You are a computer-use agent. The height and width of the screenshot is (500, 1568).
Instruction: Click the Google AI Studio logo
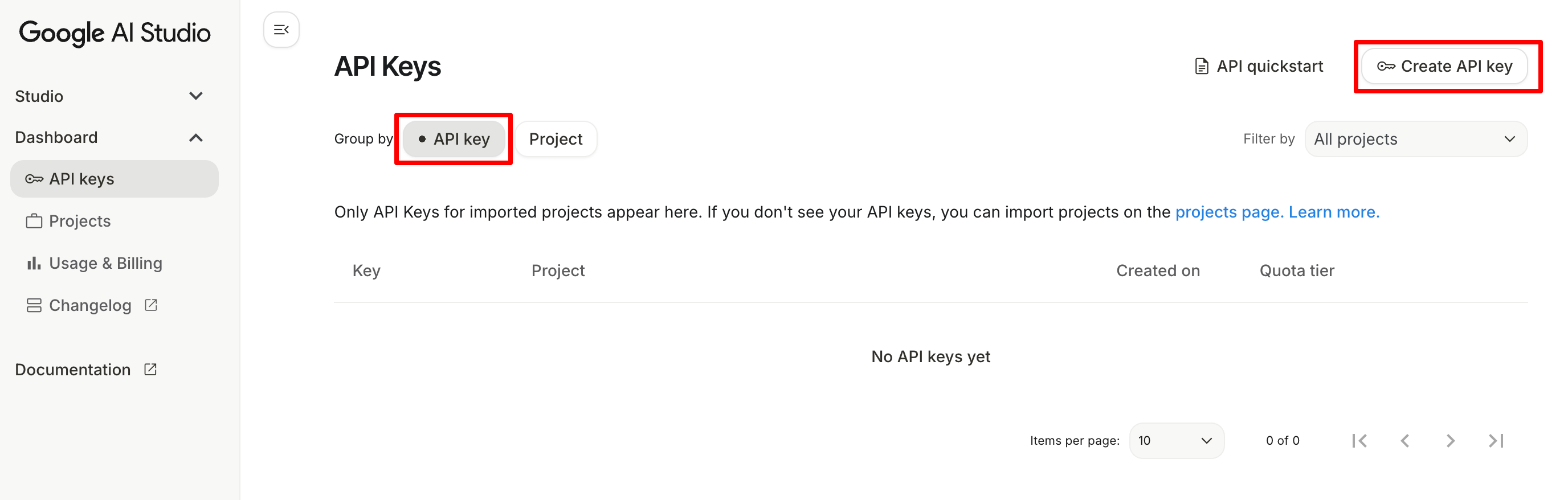point(115,33)
